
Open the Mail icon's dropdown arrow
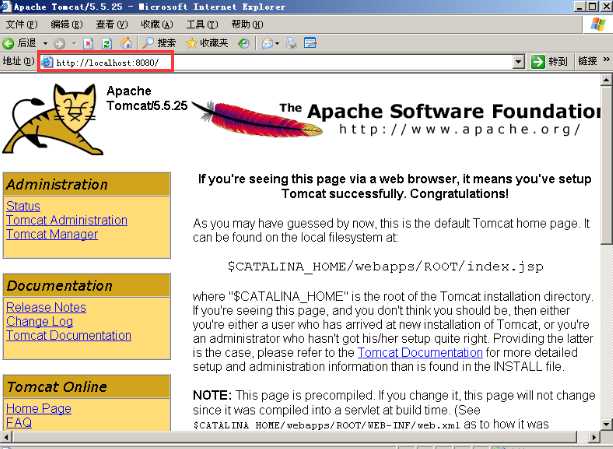point(277,43)
